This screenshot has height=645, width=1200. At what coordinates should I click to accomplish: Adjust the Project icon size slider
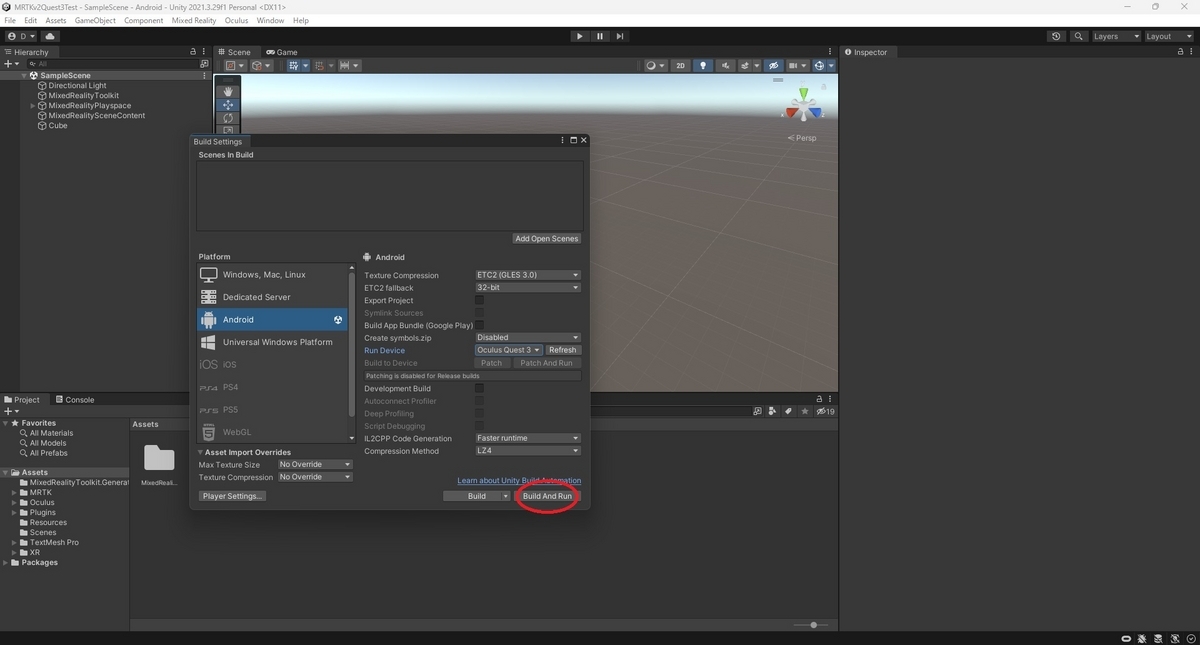[813, 625]
